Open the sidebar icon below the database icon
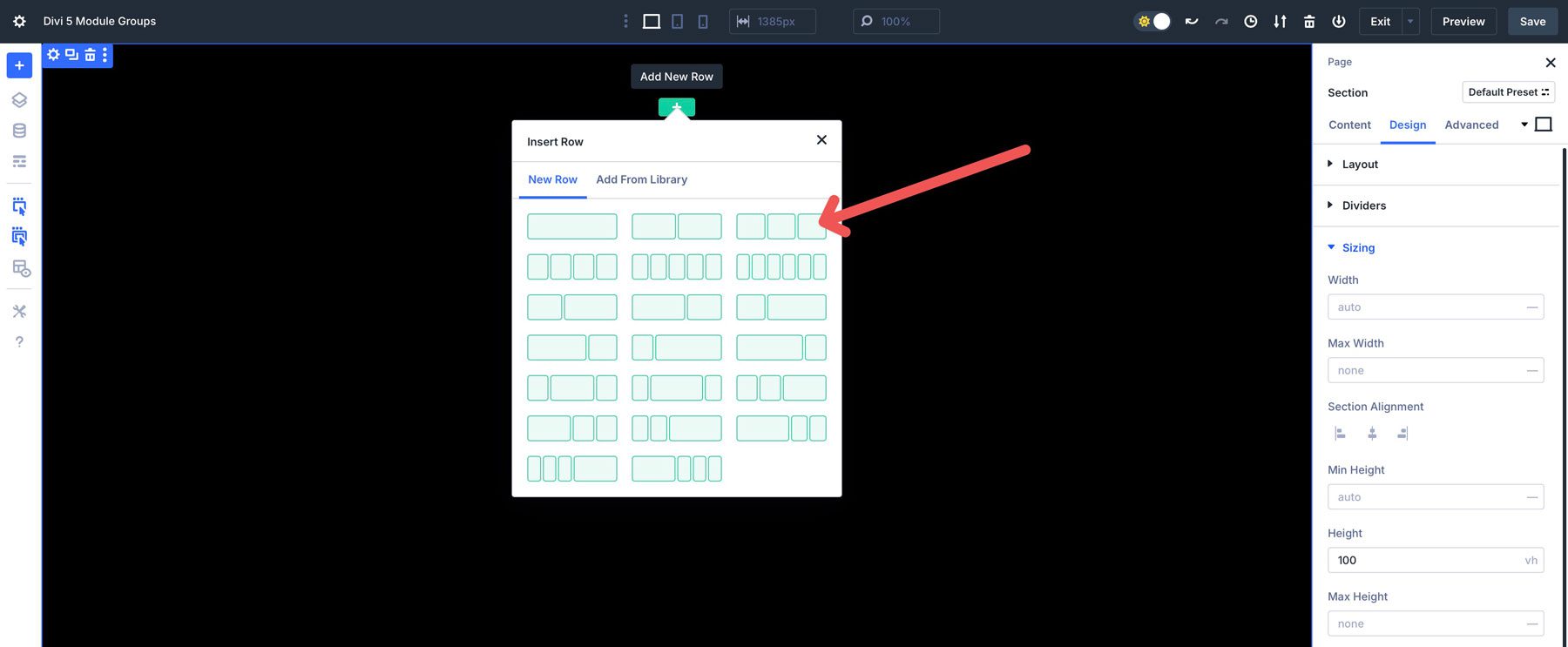The image size is (1568, 647). 19,161
